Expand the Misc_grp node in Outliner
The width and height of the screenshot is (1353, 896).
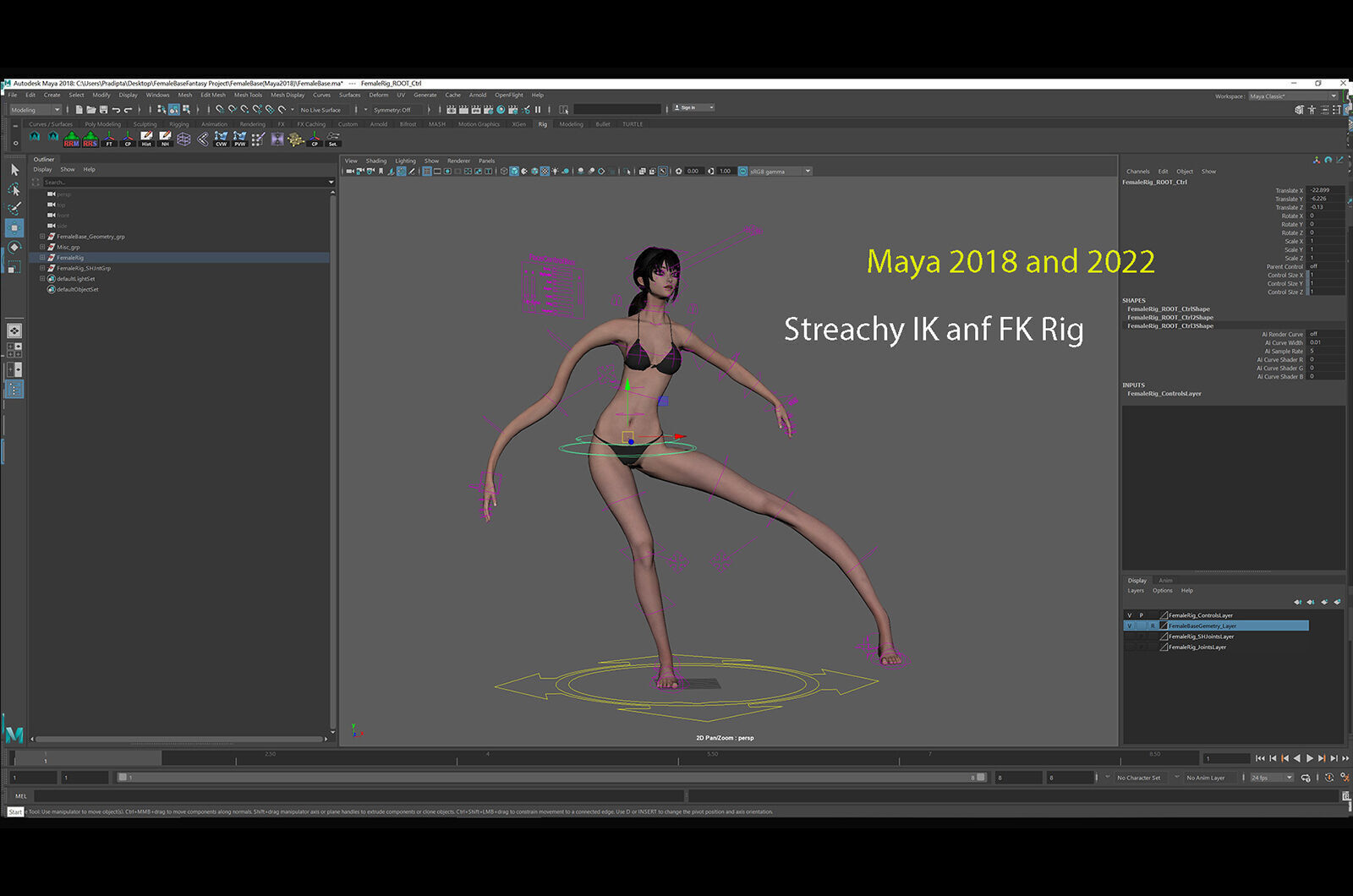point(42,247)
